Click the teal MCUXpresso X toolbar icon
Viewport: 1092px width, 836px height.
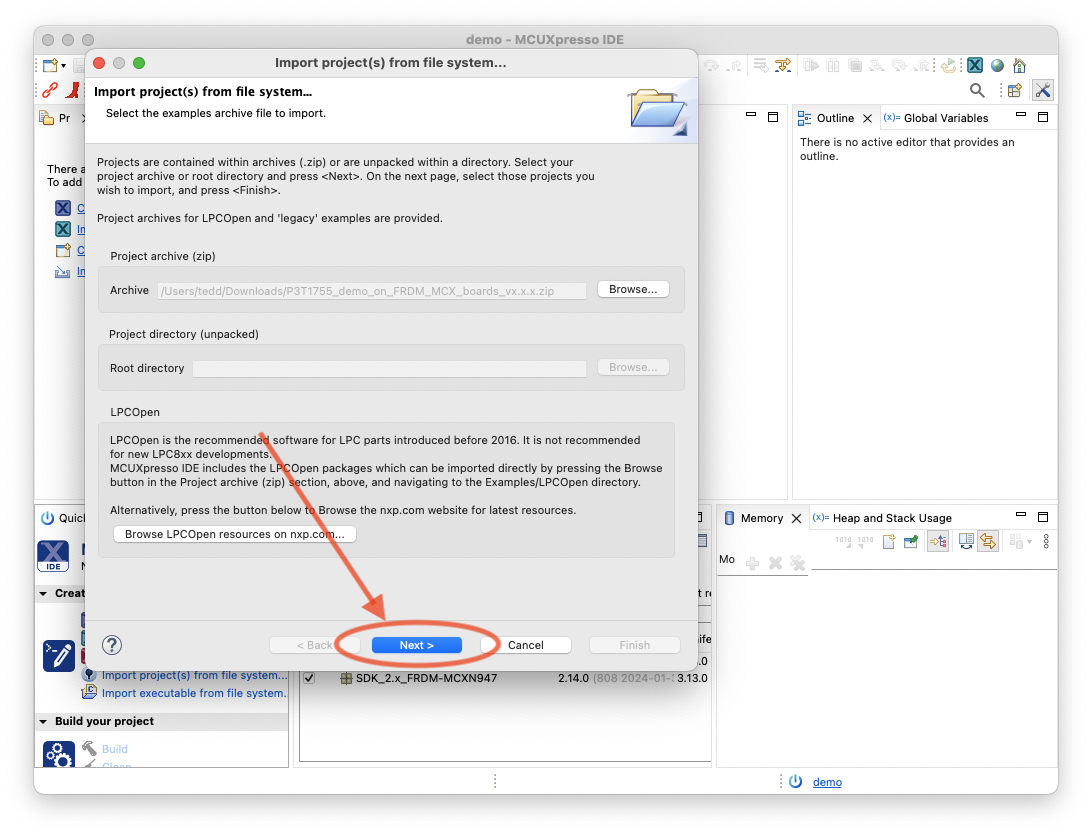[975, 65]
